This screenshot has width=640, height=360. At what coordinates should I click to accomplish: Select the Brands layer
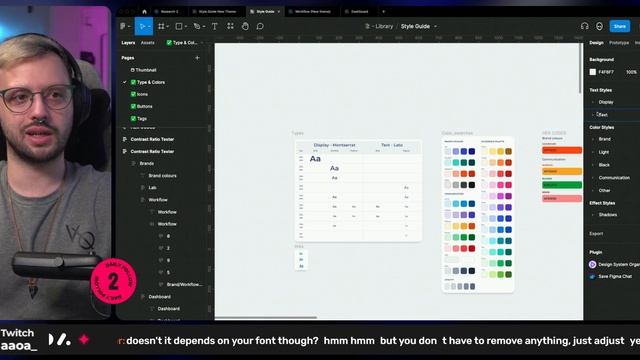(147, 164)
